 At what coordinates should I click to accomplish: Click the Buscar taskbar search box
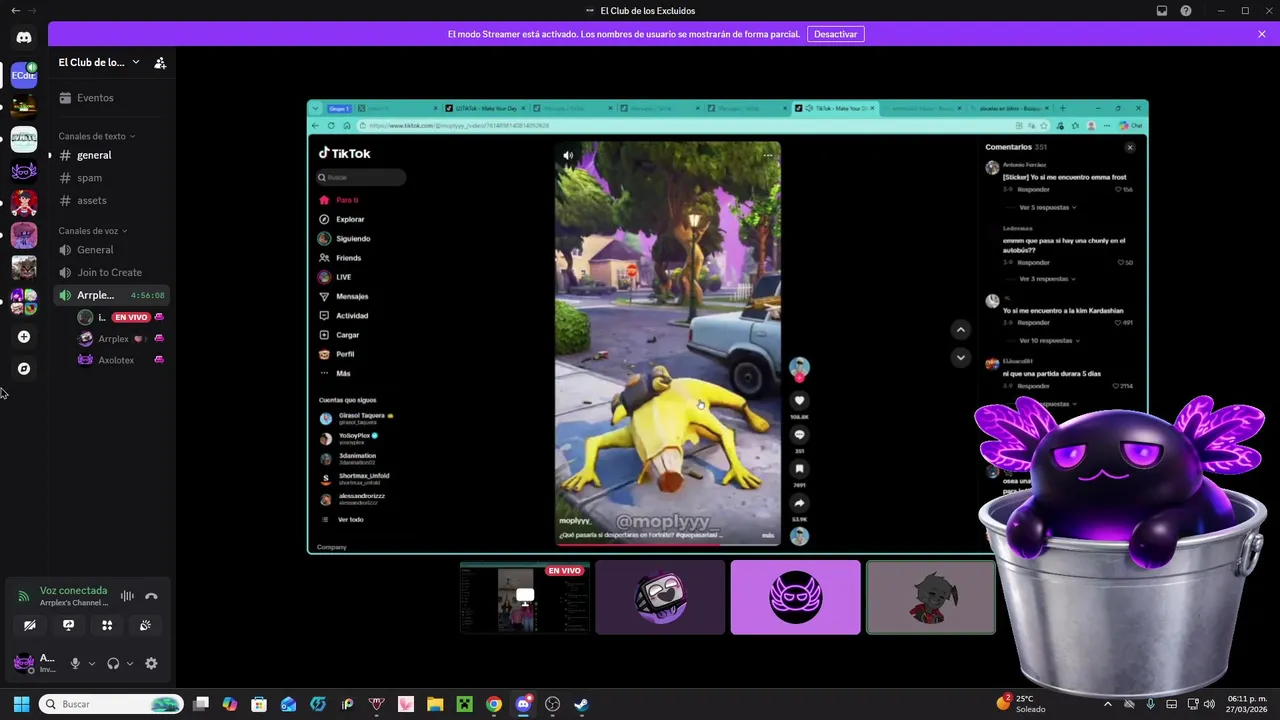pyautogui.click(x=111, y=704)
